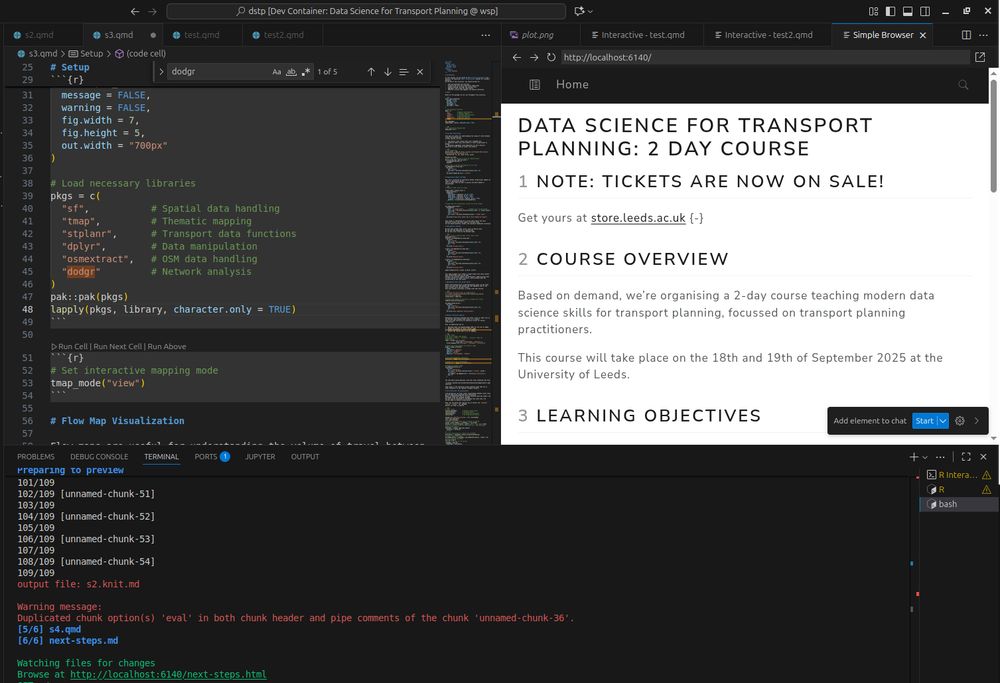The width and height of the screenshot is (1000, 683).
Task: Open dropdown arrow beside Start button
Action: pyautogui.click(x=942, y=421)
